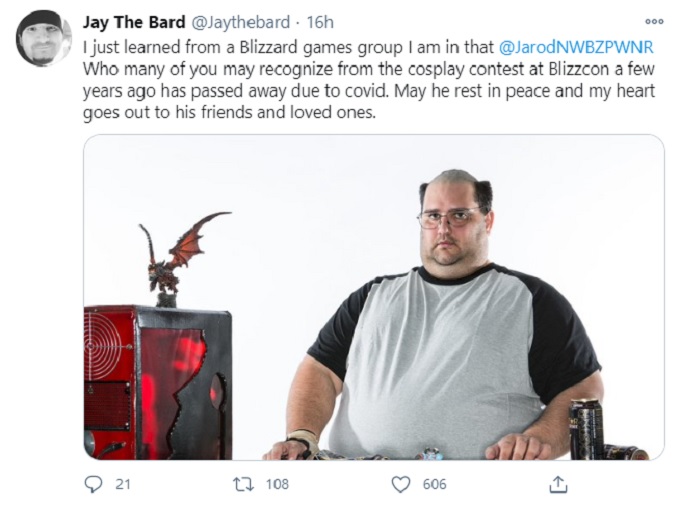Follow the @JarodNWBZPWNR mention link
Screen dimensions: 680x505
[x=576, y=47]
